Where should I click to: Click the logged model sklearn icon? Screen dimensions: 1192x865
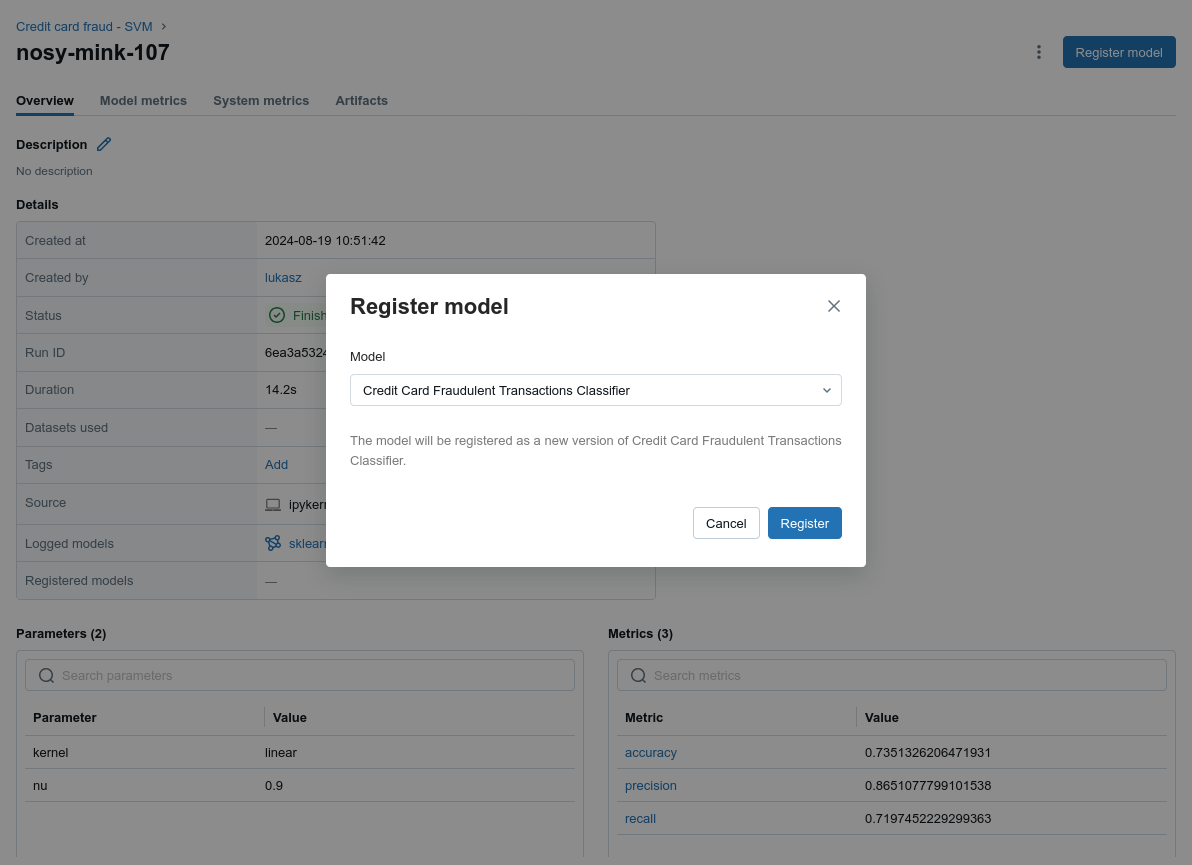point(273,543)
